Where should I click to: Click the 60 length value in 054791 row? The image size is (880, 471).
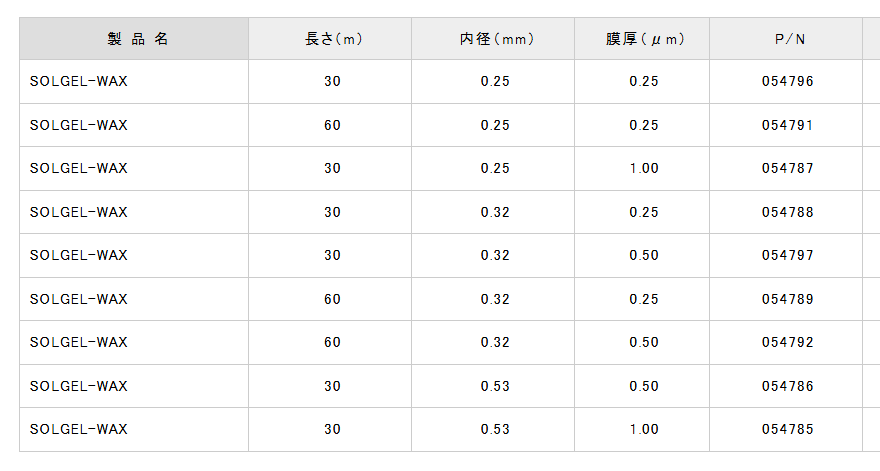point(333,125)
